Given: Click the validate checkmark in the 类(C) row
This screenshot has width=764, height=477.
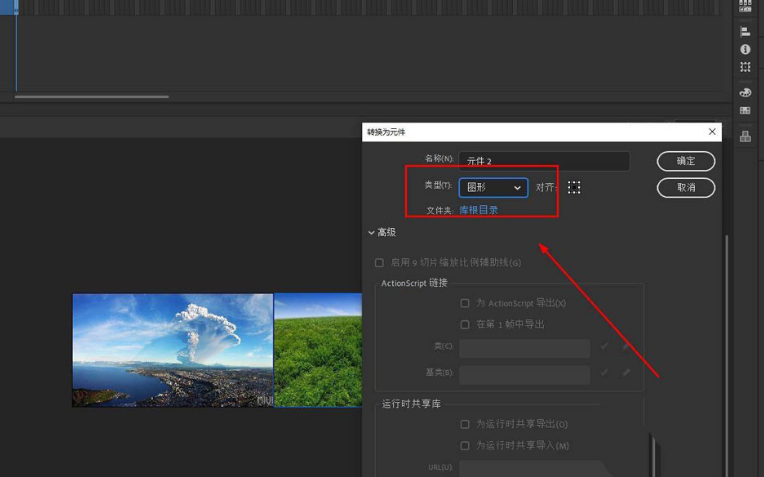Looking at the screenshot, I should coord(604,346).
